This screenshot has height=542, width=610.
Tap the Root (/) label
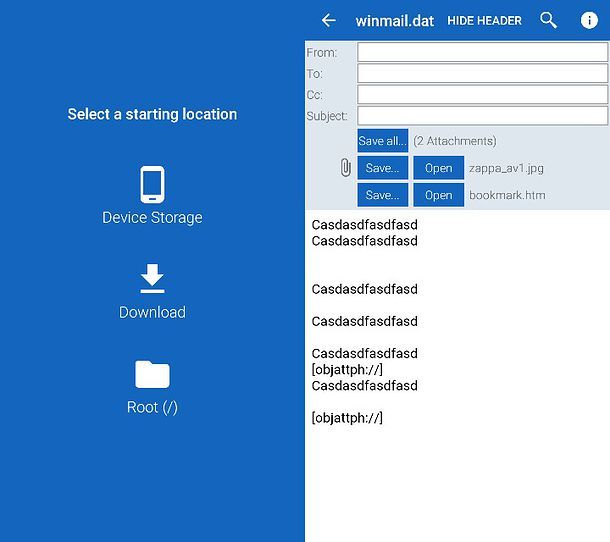point(152,407)
